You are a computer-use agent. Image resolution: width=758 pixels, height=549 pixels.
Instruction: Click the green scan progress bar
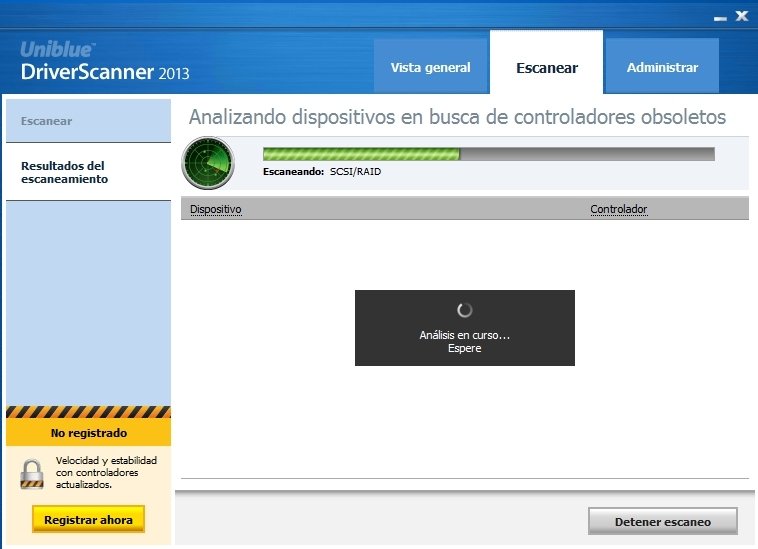(489, 154)
